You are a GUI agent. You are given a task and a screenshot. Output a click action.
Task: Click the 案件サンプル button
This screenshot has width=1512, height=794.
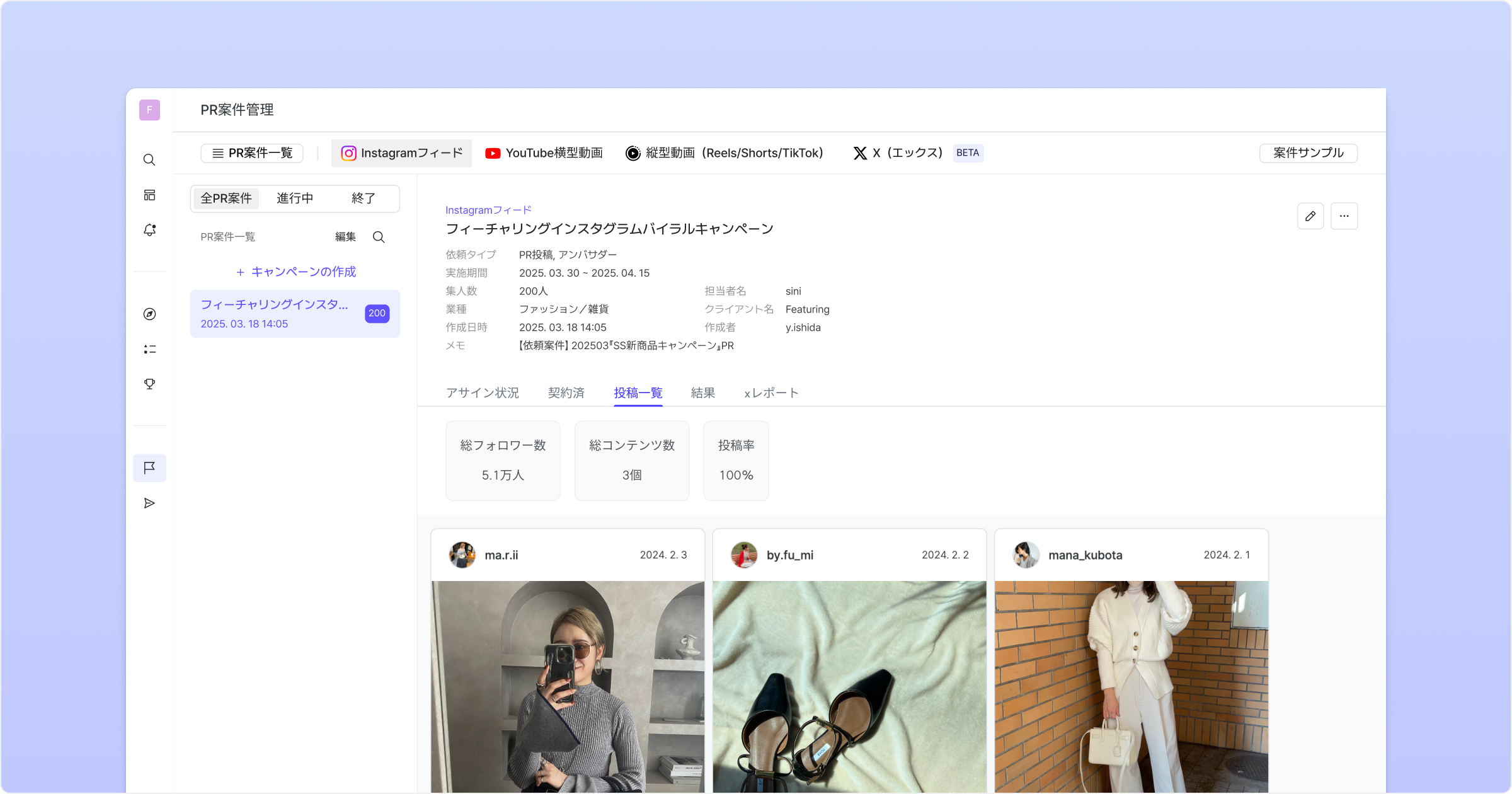1308,153
